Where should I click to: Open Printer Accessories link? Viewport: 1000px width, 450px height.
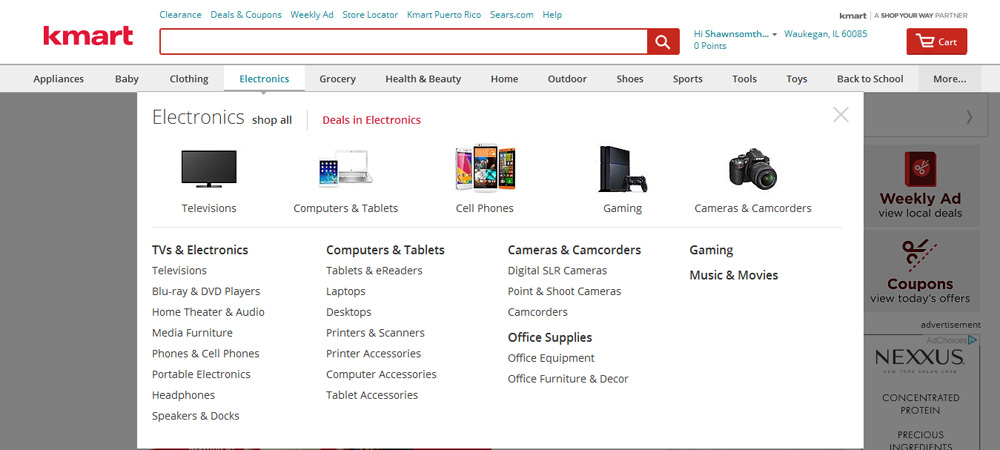pyautogui.click(x=373, y=354)
